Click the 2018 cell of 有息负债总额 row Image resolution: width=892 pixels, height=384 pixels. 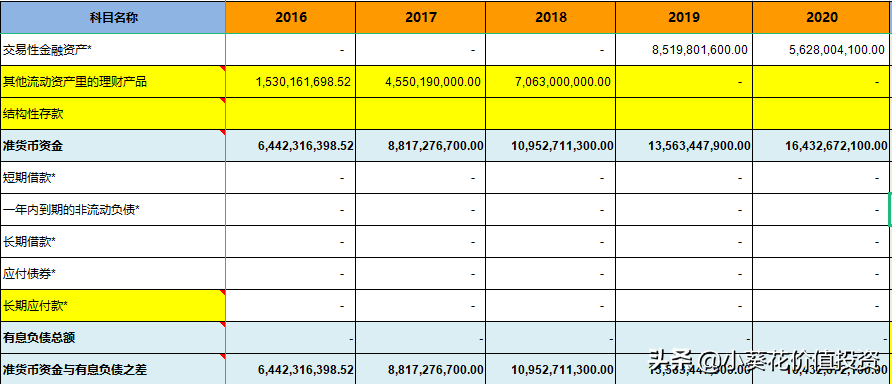point(551,338)
